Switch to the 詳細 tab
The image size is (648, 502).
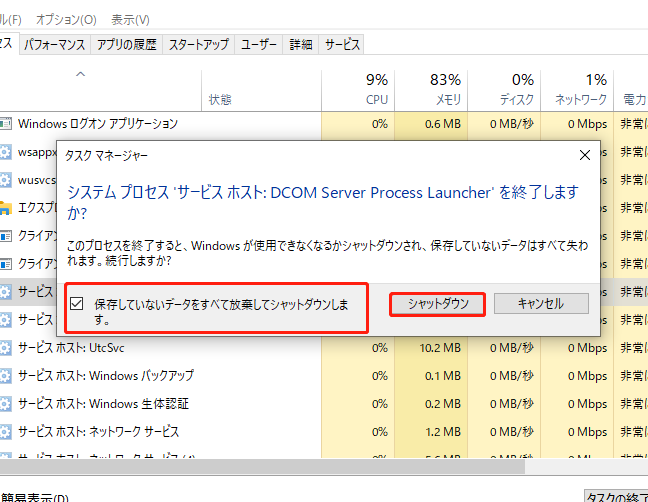[300, 45]
